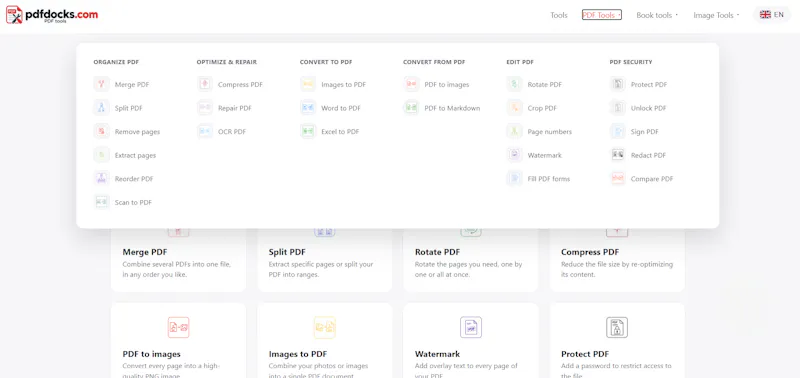Click the Rotate PDF icon in the menu
Screen dimensions: 800x378
(x=515, y=85)
